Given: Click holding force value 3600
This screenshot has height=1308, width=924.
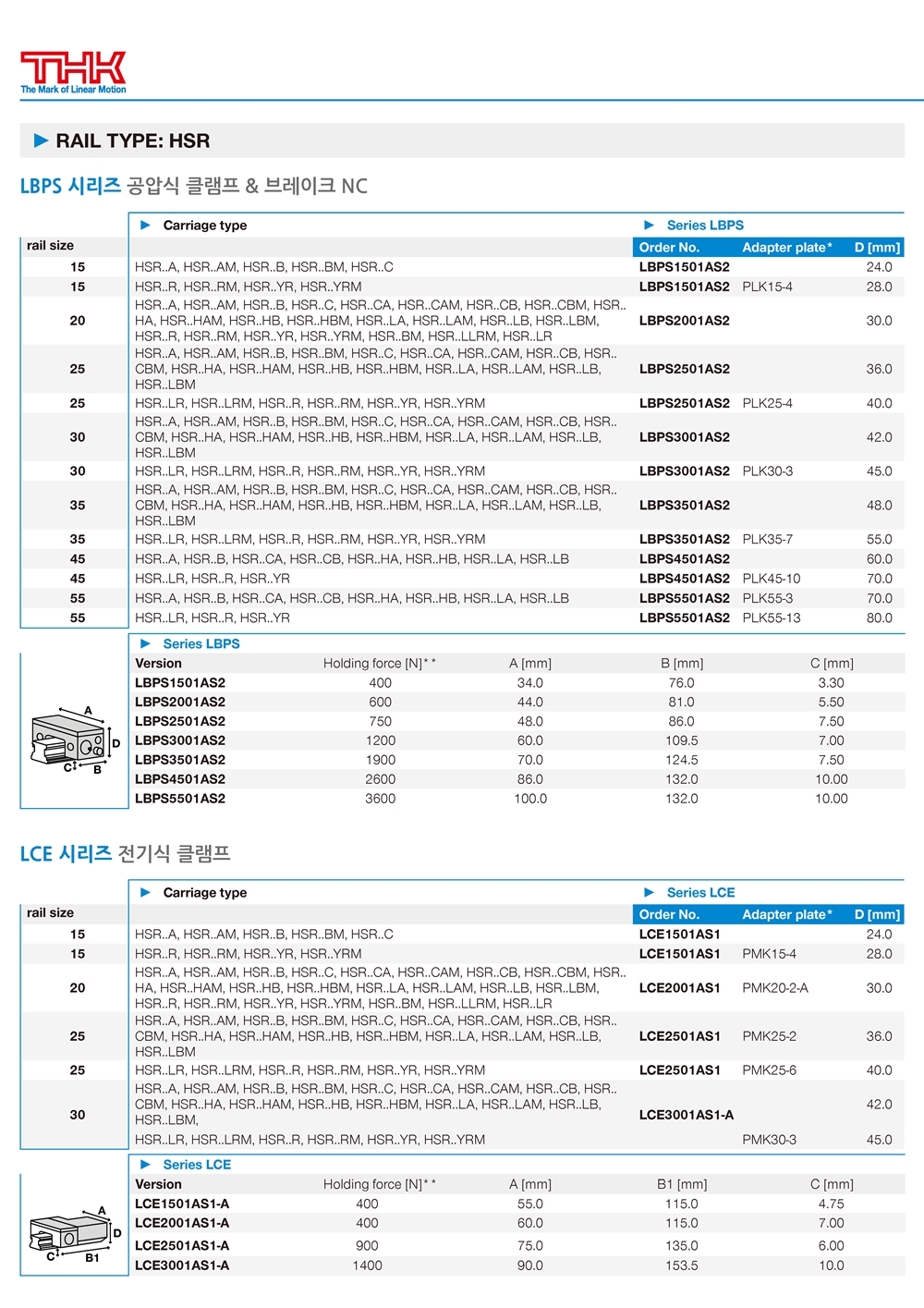Looking at the screenshot, I should click(x=381, y=799).
